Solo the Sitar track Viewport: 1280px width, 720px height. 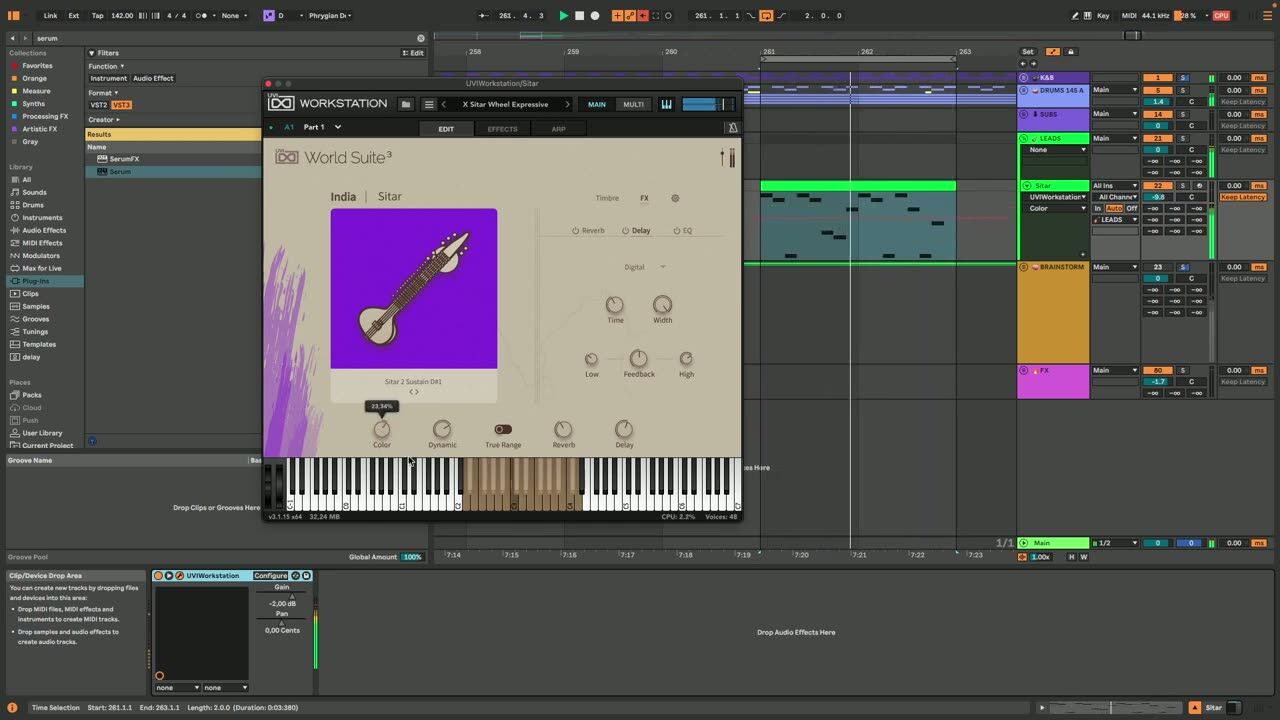(x=1183, y=186)
